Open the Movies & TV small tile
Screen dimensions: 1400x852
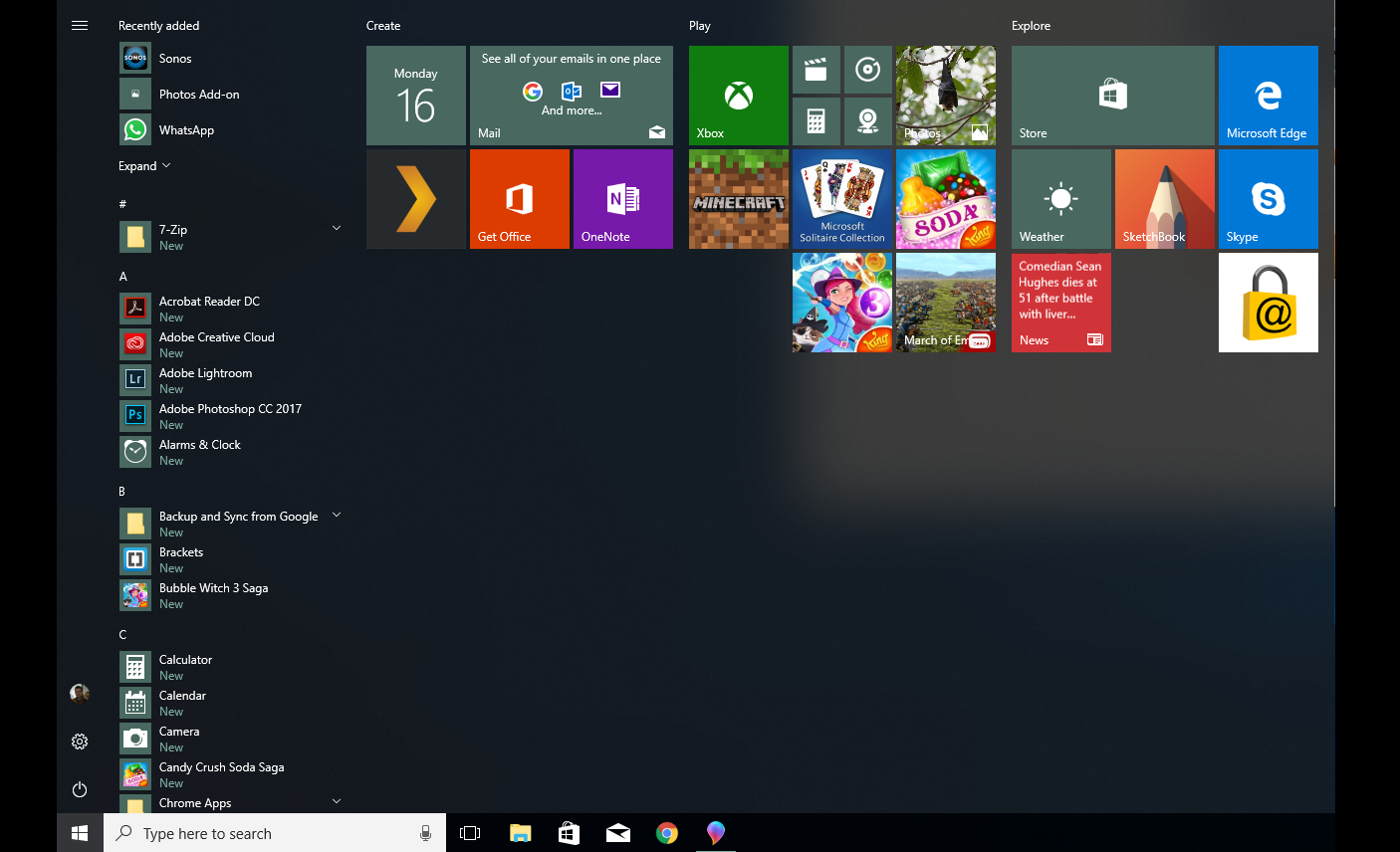click(x=817, y=70)
